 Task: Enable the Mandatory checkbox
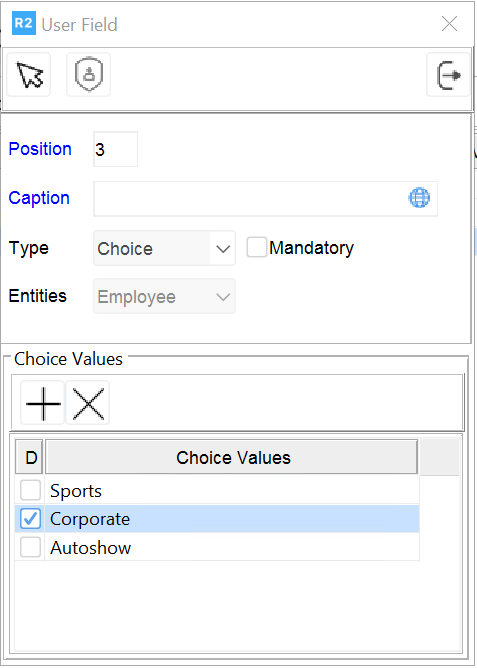[x=257, y=248]
